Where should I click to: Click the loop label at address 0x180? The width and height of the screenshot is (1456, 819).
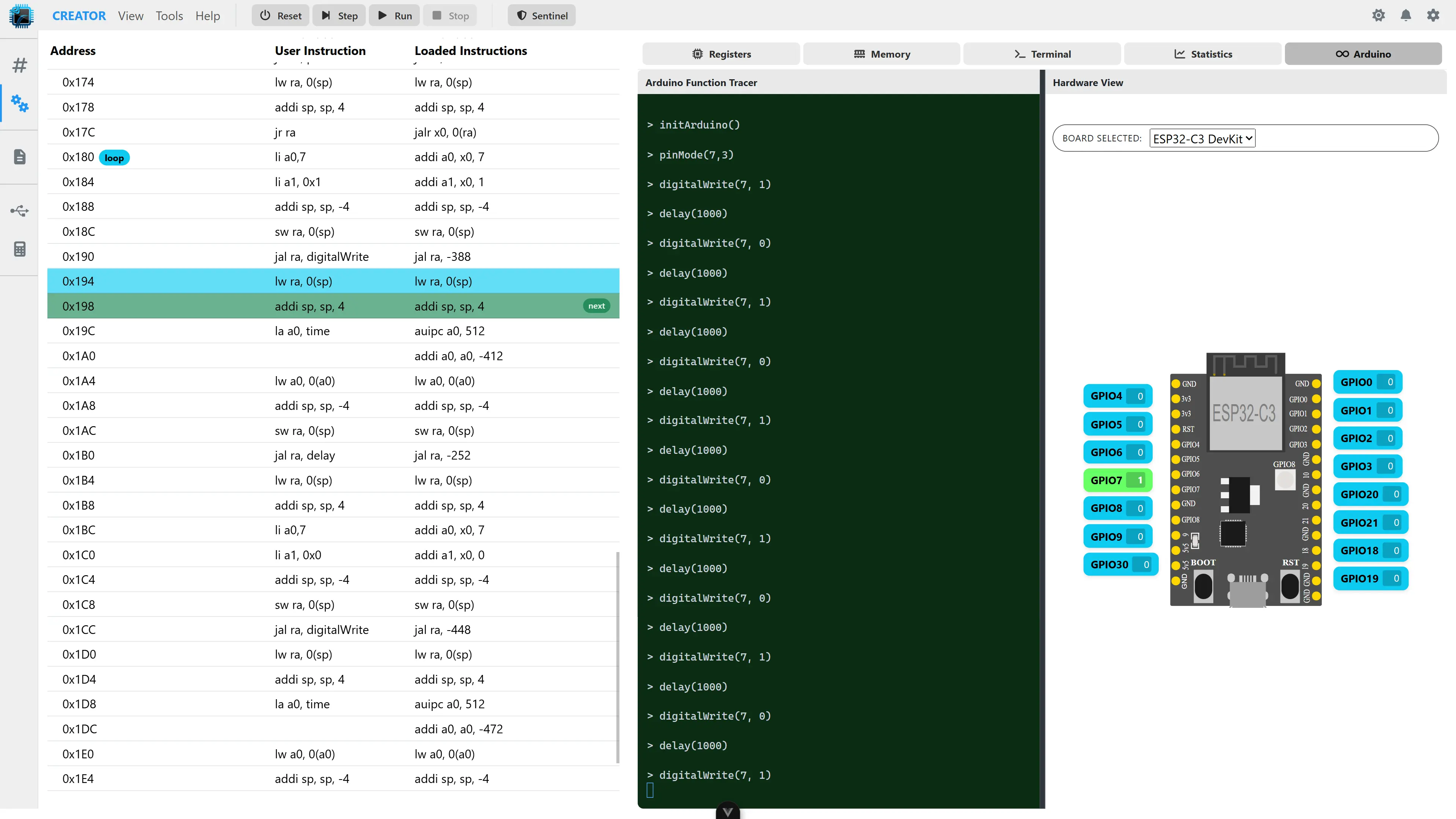(114, 158)
